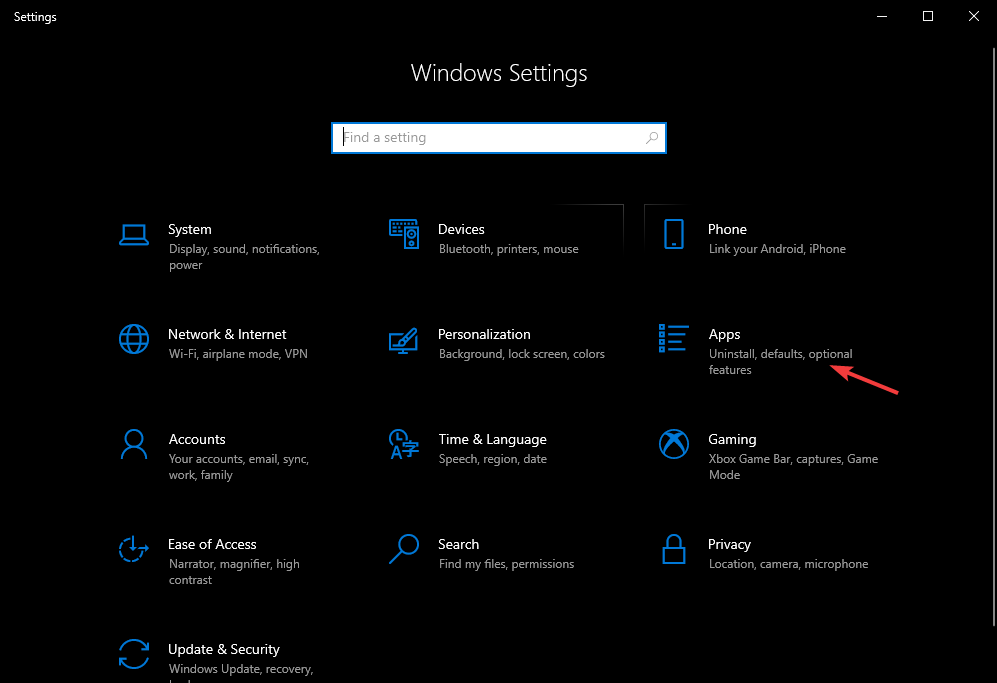997x683 pixels.
Task: Click the Ease of Access icon
Action: (134, 549)
